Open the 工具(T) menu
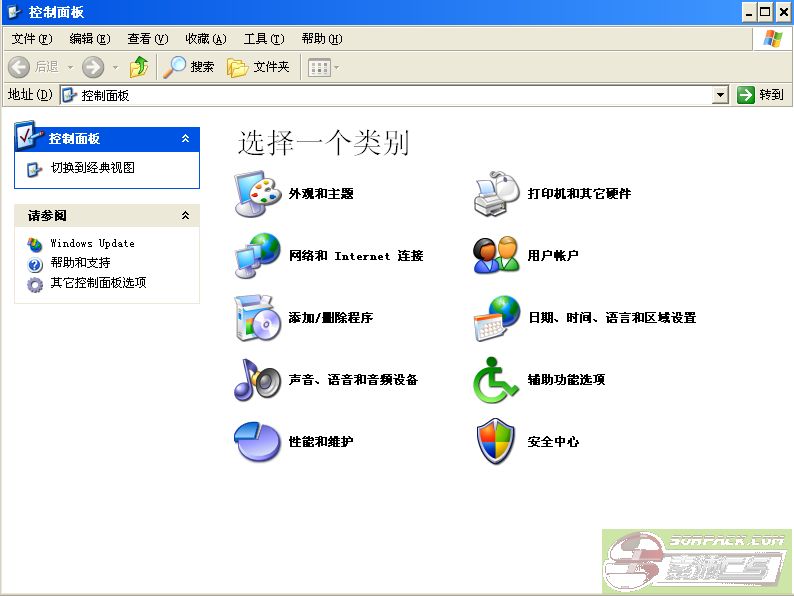794x596 pixels. [264, 39]
